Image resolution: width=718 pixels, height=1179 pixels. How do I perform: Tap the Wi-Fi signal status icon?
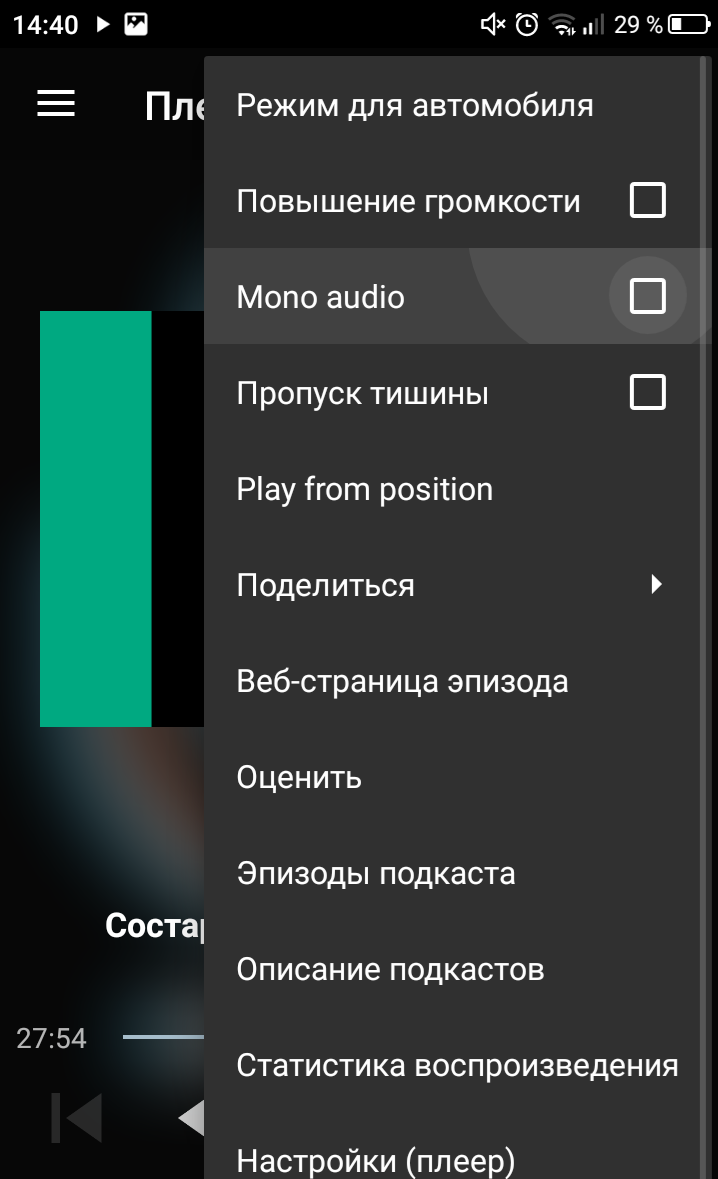tap(562, 25)
